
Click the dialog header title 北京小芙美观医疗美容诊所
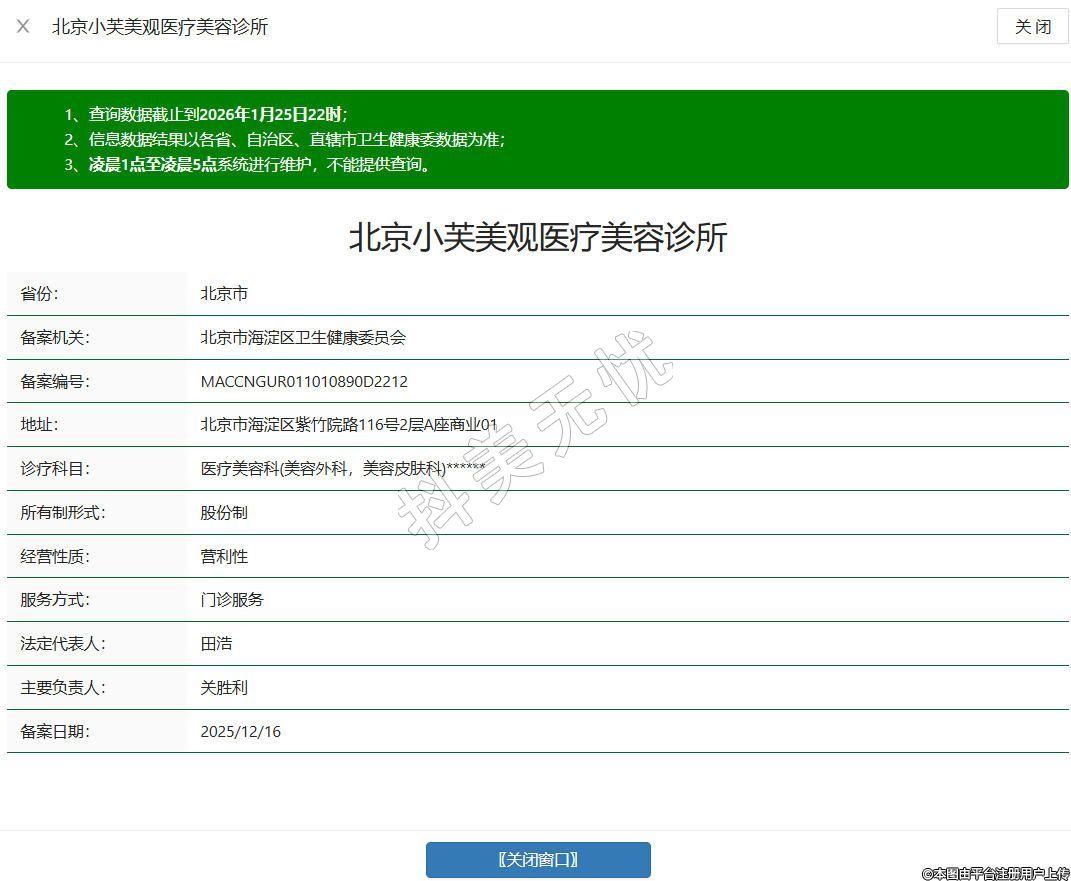pos(160,27)
